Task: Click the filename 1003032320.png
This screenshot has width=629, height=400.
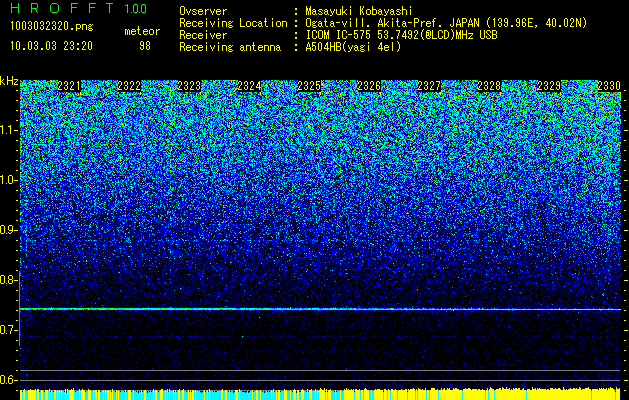Action: pos(52,27)
